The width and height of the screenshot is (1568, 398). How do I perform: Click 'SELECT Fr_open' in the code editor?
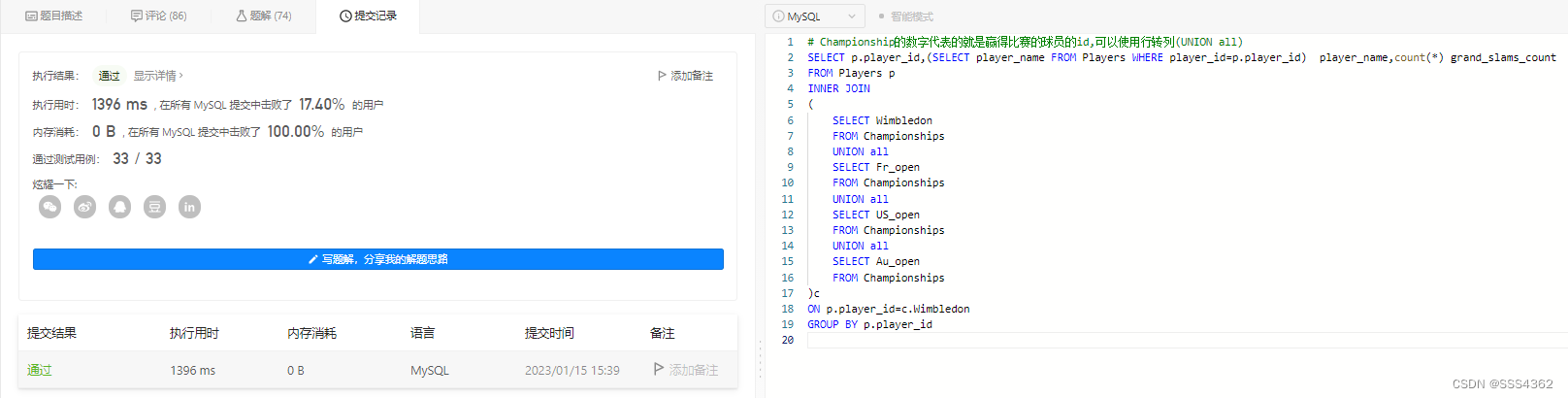(x=876, y=167)
